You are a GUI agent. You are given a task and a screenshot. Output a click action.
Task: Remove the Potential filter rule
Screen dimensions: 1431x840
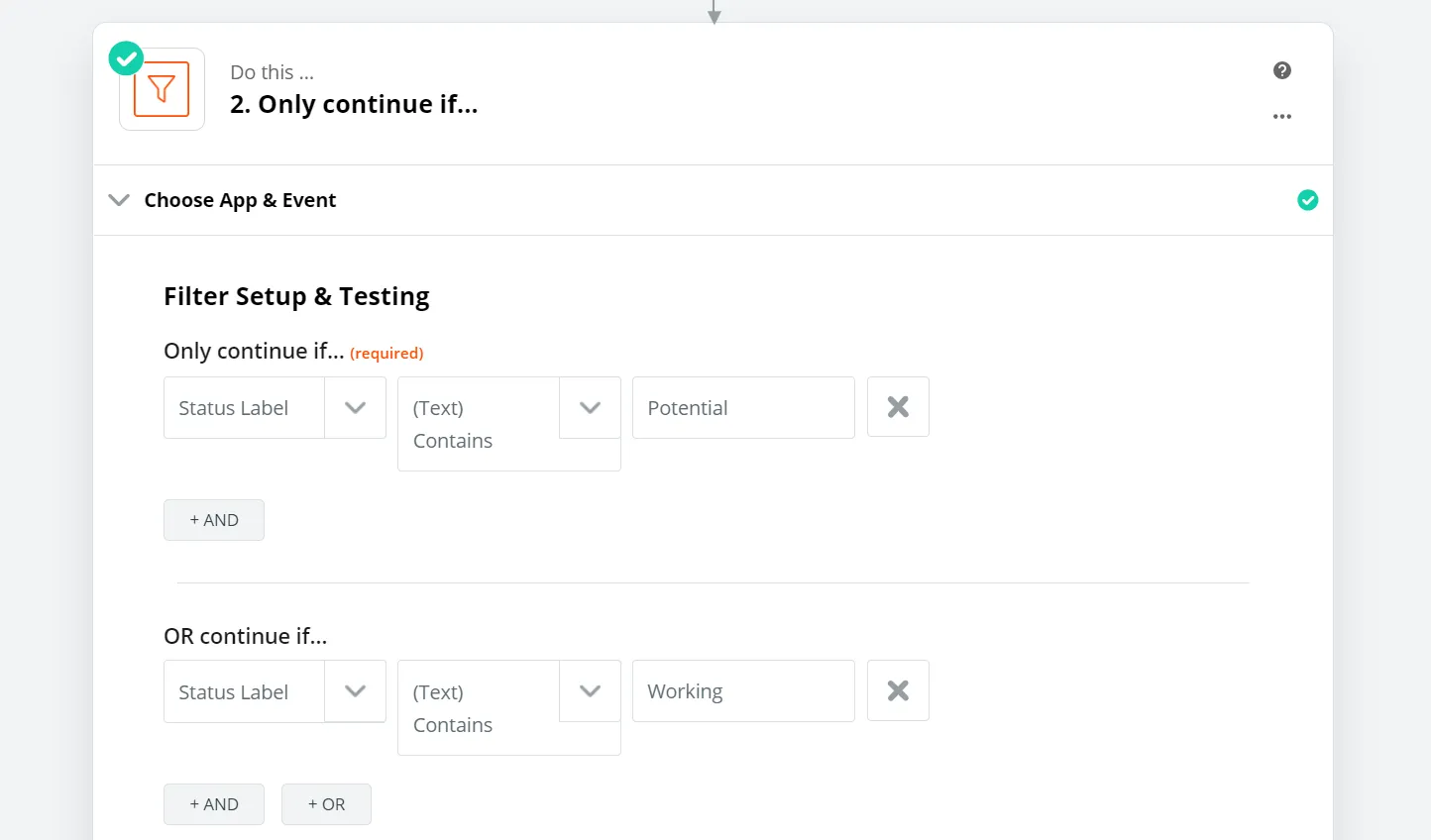point(898,407)
